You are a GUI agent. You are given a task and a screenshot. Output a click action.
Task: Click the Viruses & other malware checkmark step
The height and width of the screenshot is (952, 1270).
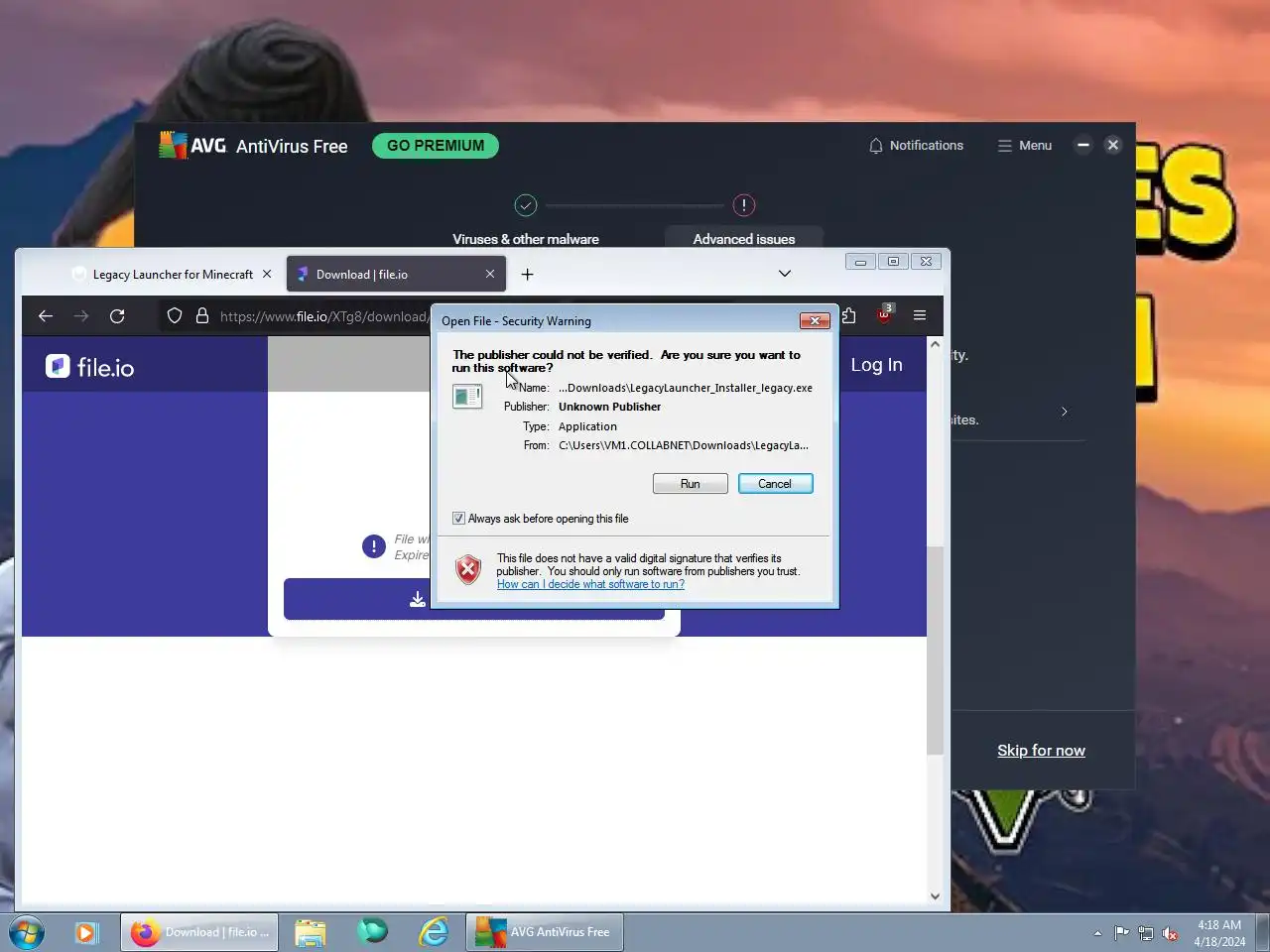pyautogui.click(x=526, y=205)
